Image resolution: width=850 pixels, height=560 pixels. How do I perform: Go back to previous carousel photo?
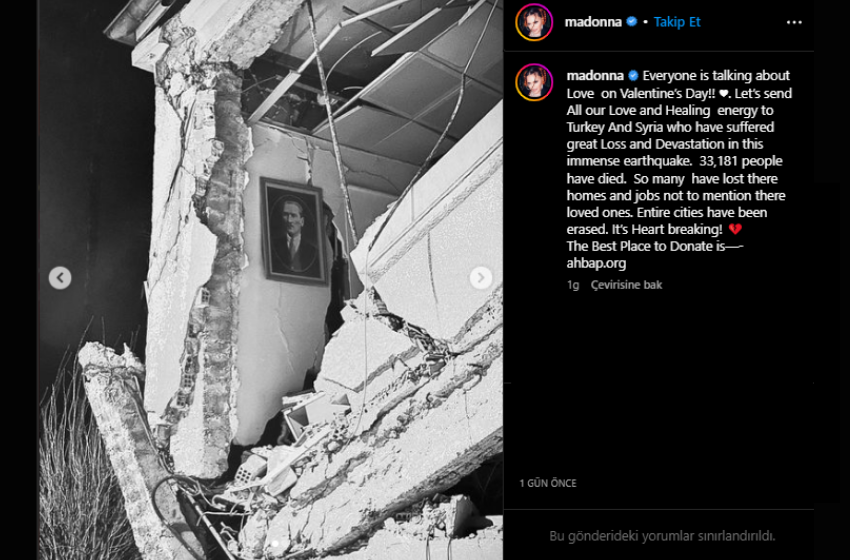(60, 278)
